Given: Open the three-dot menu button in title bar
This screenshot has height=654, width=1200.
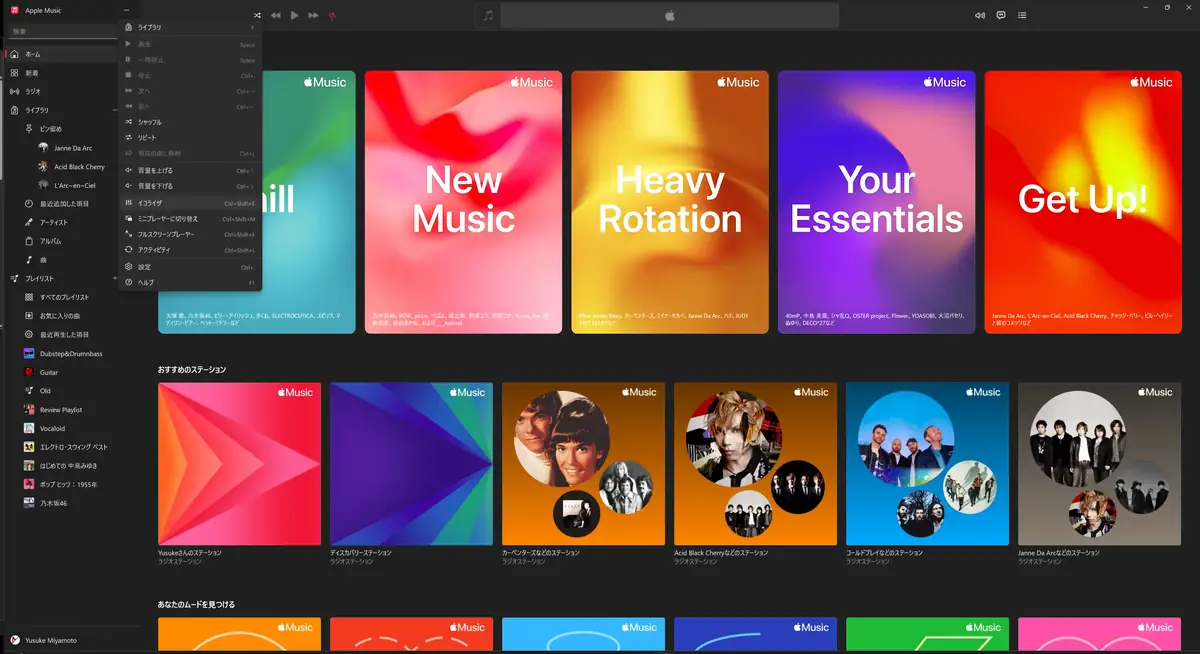Looking at the screenshot, I should (125, 9).
